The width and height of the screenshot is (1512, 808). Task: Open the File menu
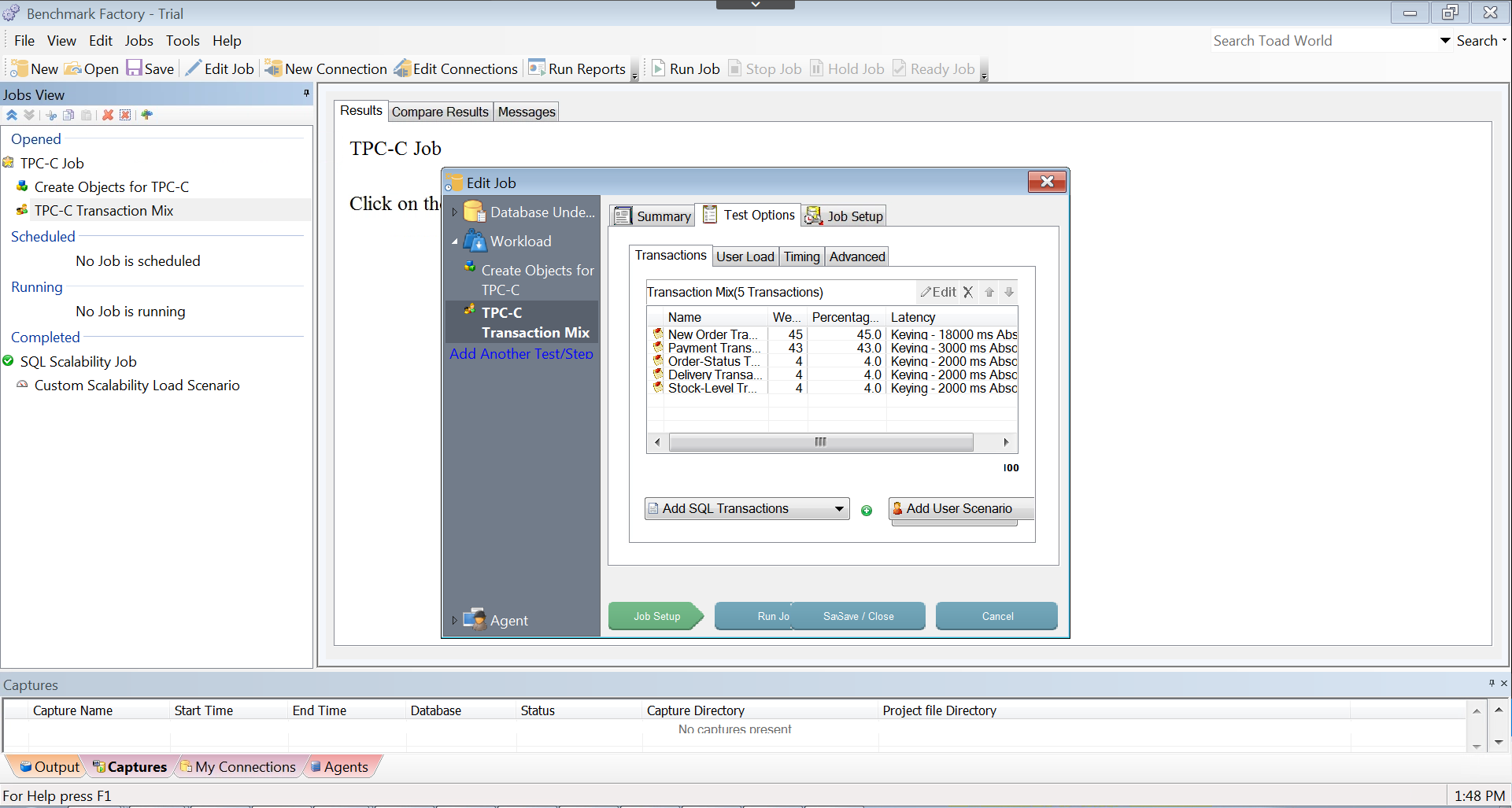[24, 41]
